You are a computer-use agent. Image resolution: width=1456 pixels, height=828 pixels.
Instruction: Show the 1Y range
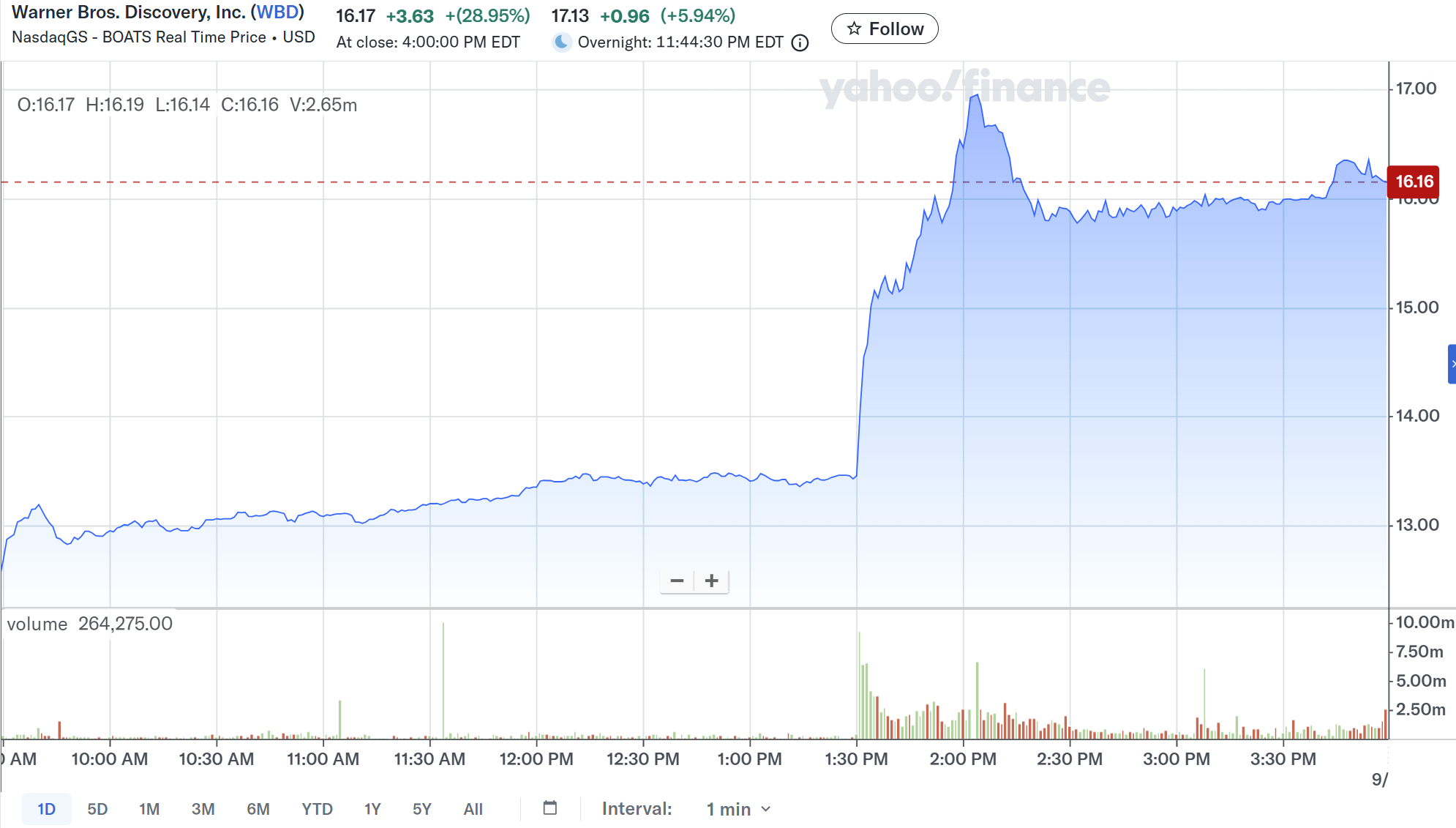(372, 809)
